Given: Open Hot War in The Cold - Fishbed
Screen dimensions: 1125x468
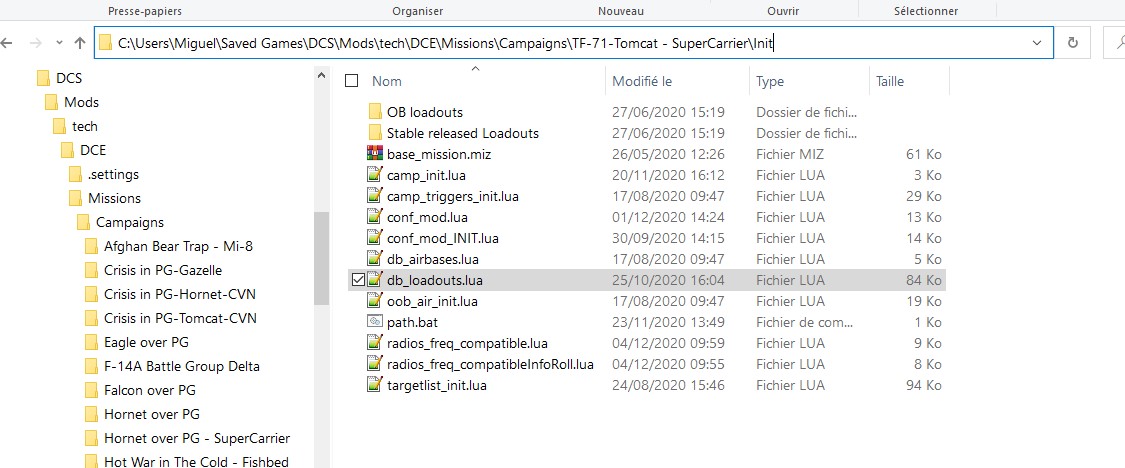Looking at the screenshot, I should pos(196,462).
